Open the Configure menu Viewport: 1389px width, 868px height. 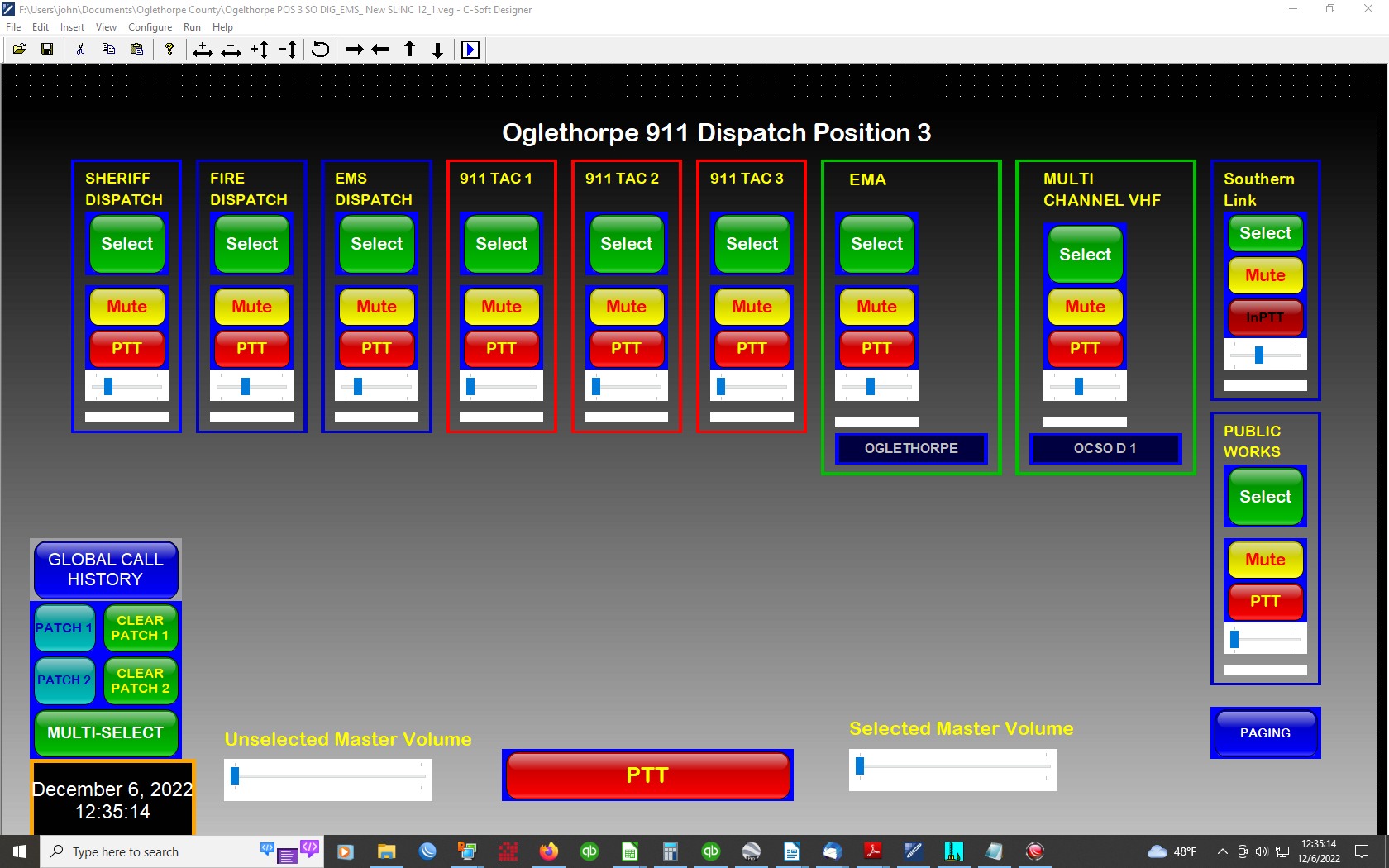pyautogui.click(x=150, y=27)
